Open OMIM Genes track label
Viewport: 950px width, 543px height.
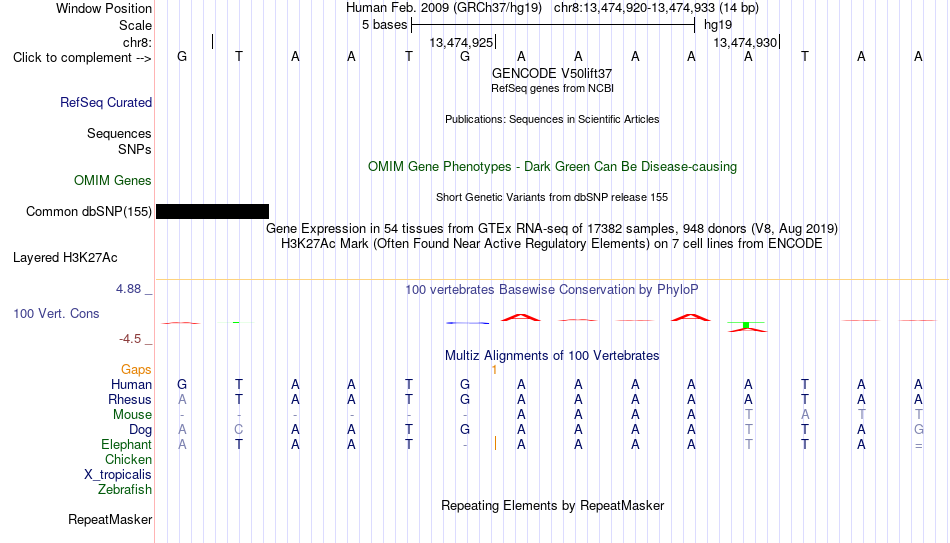(x=113, y=181)
